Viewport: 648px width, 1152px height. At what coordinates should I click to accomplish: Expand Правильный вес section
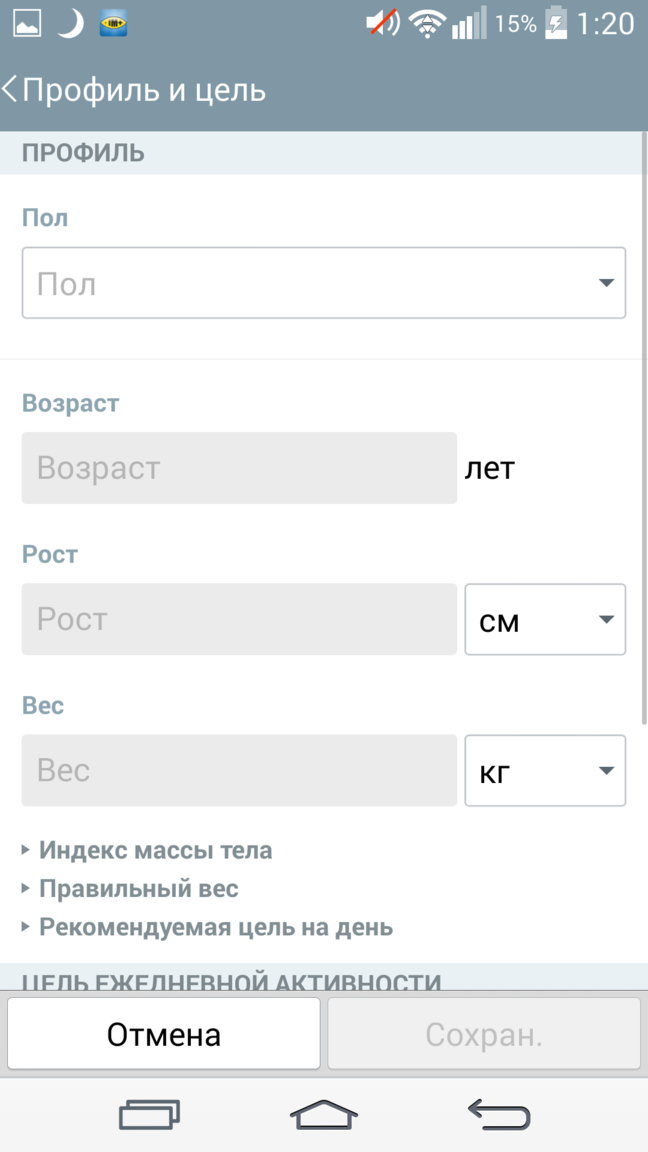pos(130,889)
